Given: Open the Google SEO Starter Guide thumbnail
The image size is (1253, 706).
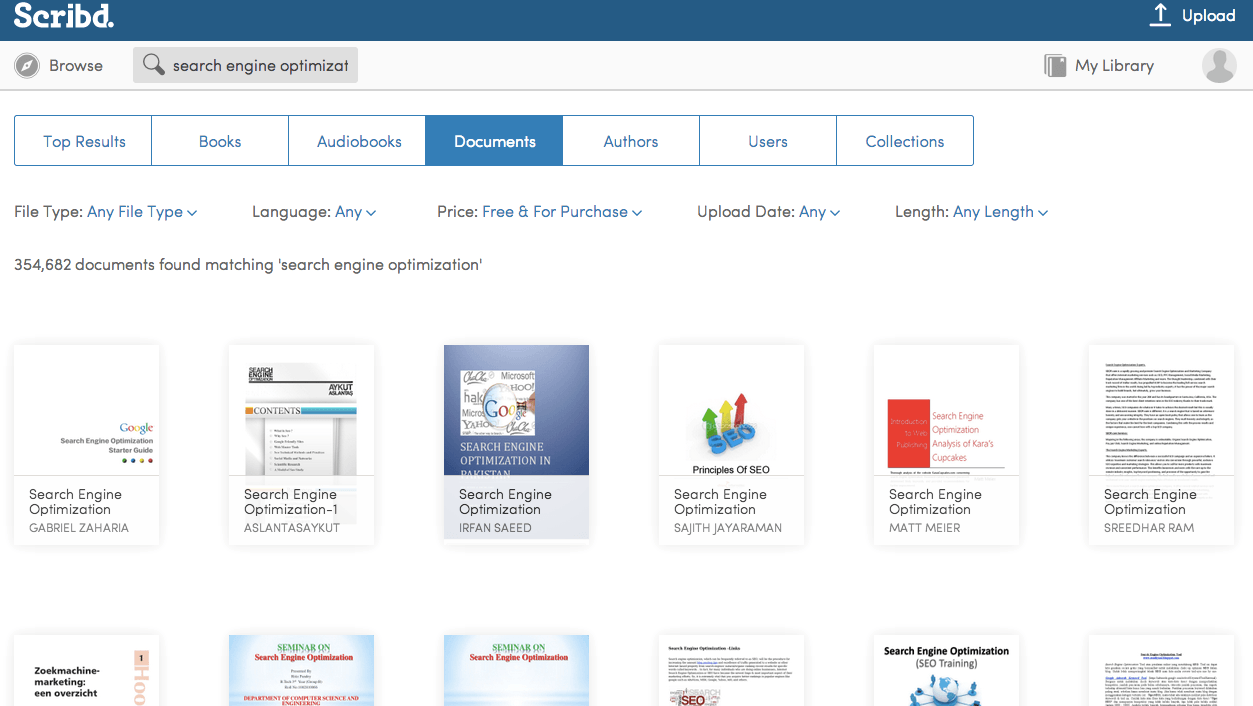Looking at the screenshot, I should 86,410.
